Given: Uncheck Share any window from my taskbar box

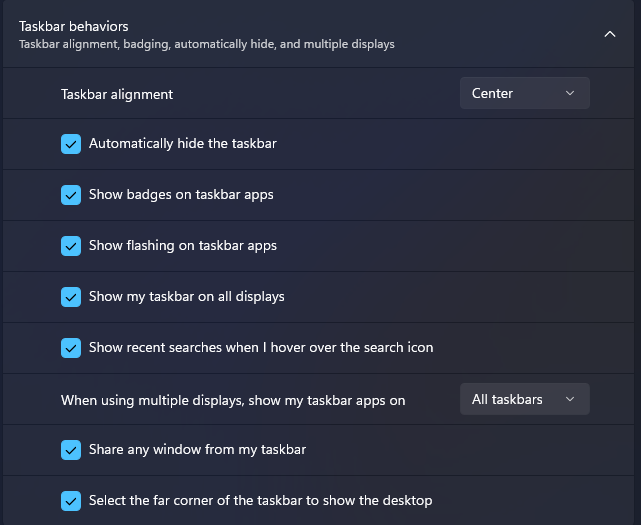Looking at the screenshot, I should 71,450.
